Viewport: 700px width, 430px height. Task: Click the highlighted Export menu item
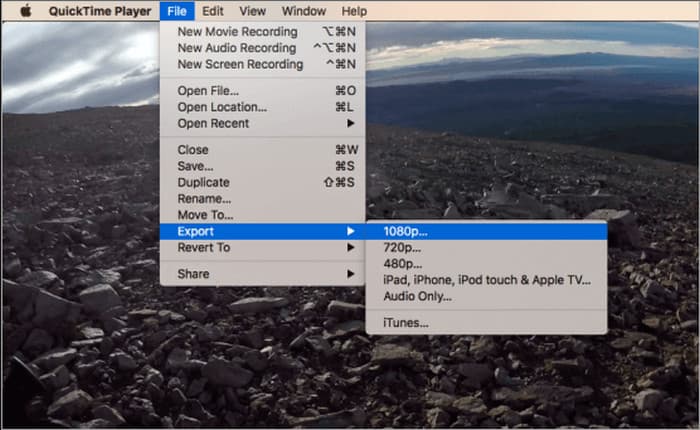pos(262,231)
